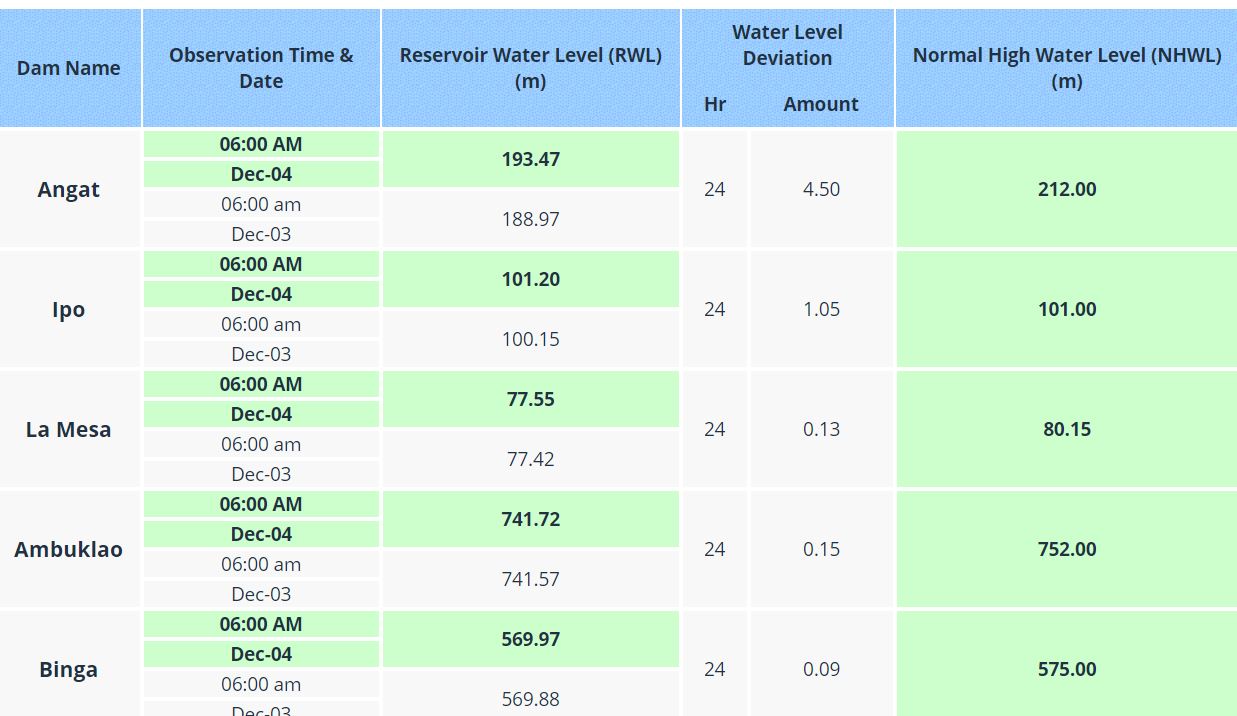This screenshot has width=1237, height=716.
Task: Click Angat's previous water level 188.97
Action: point(530,219)
